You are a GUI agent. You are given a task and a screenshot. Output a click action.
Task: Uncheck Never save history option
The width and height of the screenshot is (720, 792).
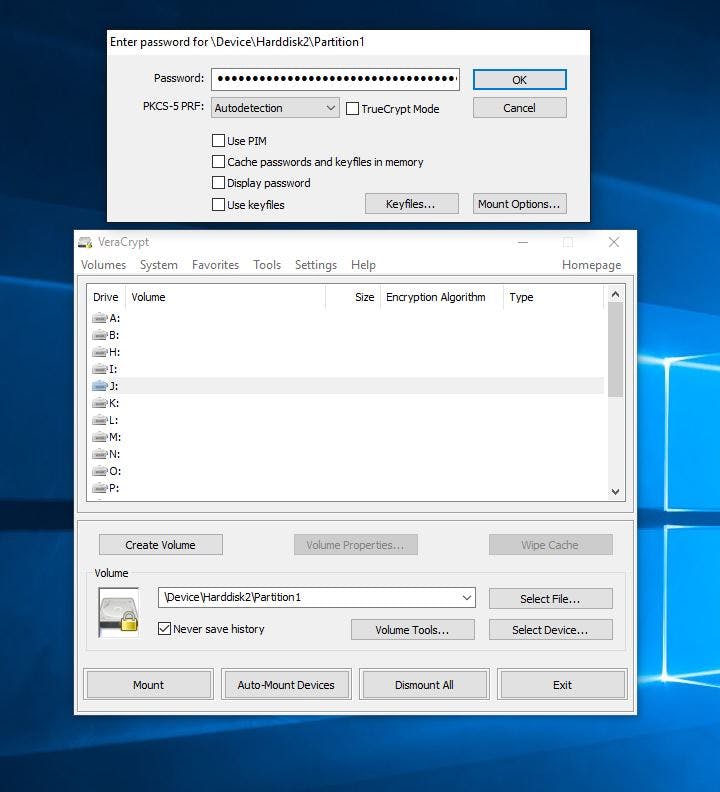[165, 629]
